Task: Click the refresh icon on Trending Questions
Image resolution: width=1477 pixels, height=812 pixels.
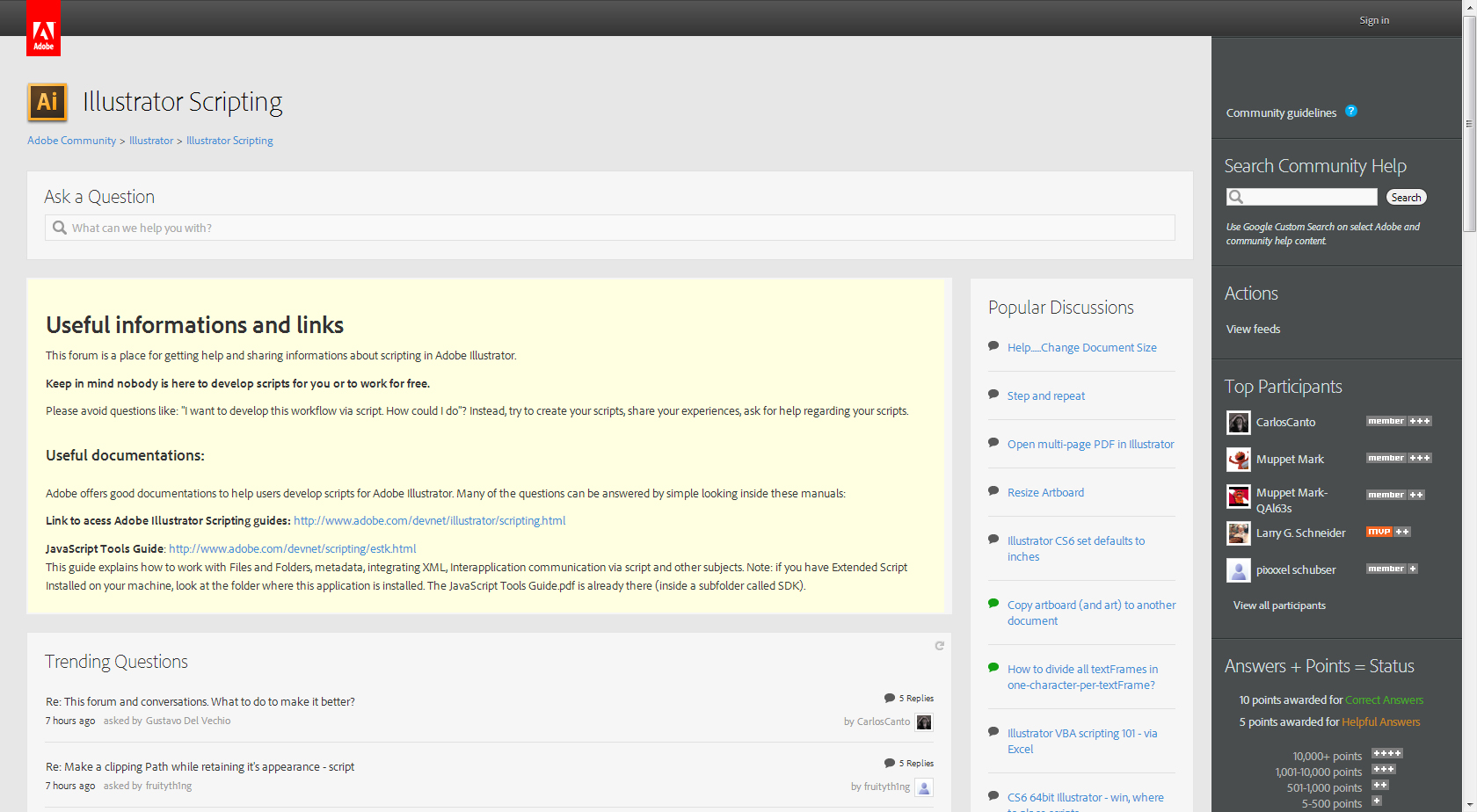Action: (939, 645)
